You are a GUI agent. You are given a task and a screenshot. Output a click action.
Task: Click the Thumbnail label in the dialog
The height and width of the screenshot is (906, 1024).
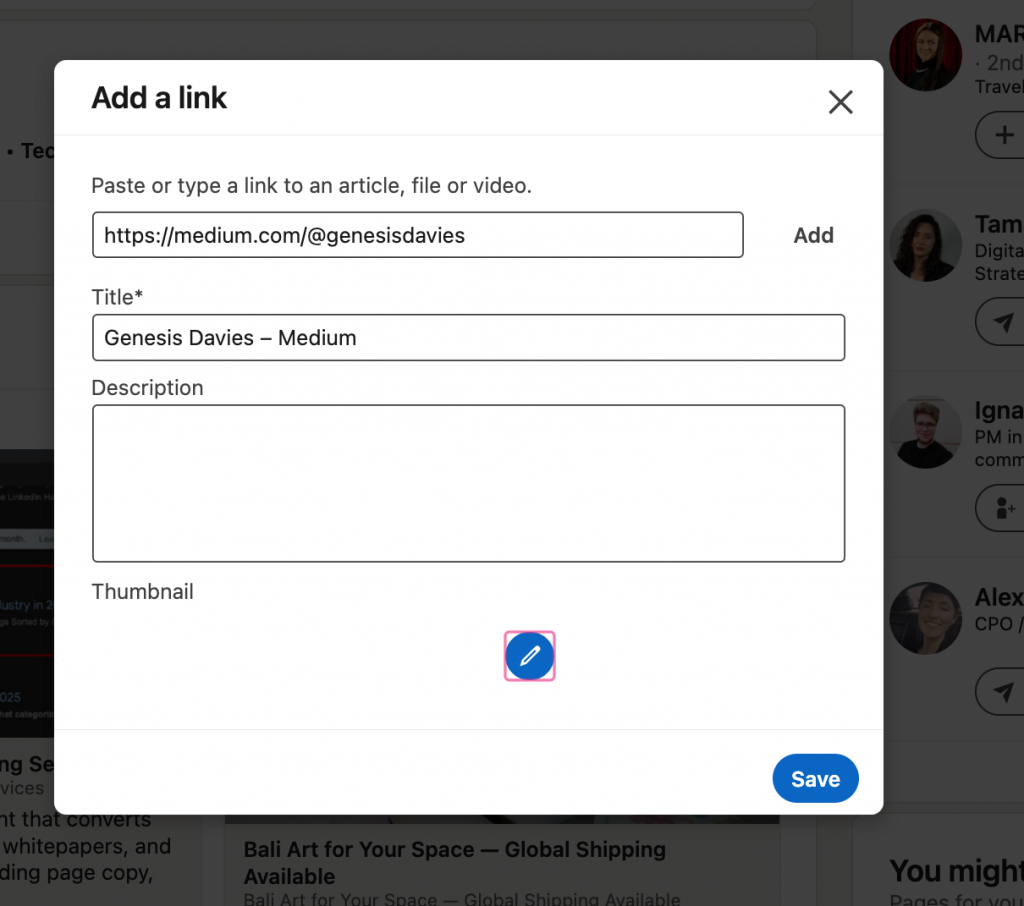click(142, 591)
